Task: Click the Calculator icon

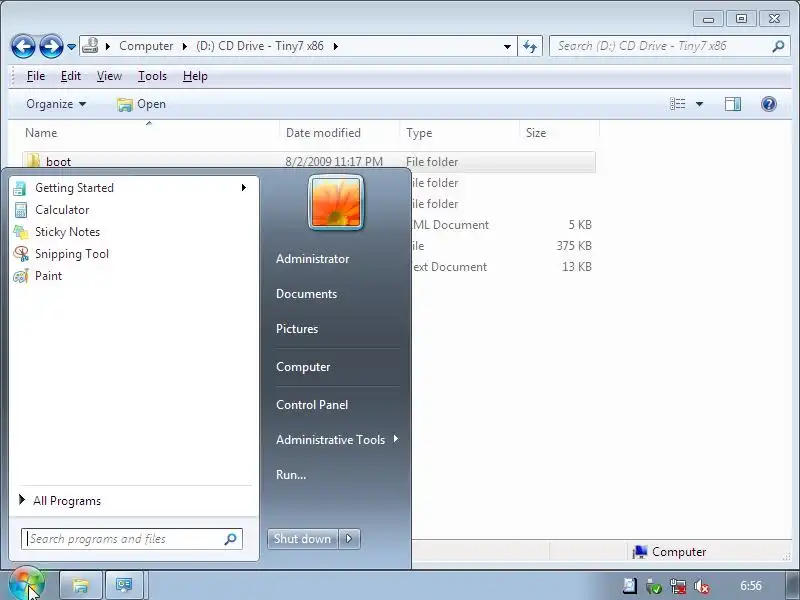Action: [20, 210]
